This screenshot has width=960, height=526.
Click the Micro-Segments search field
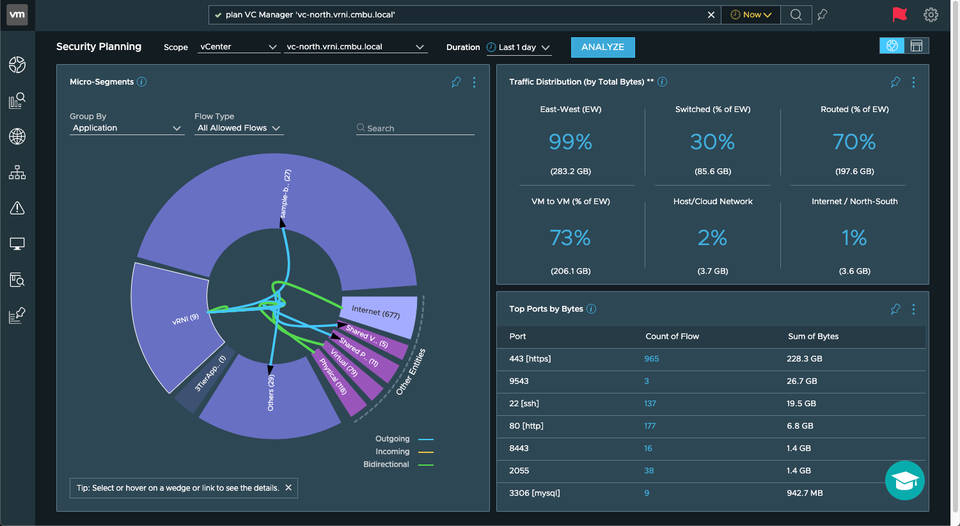(415, 128)
